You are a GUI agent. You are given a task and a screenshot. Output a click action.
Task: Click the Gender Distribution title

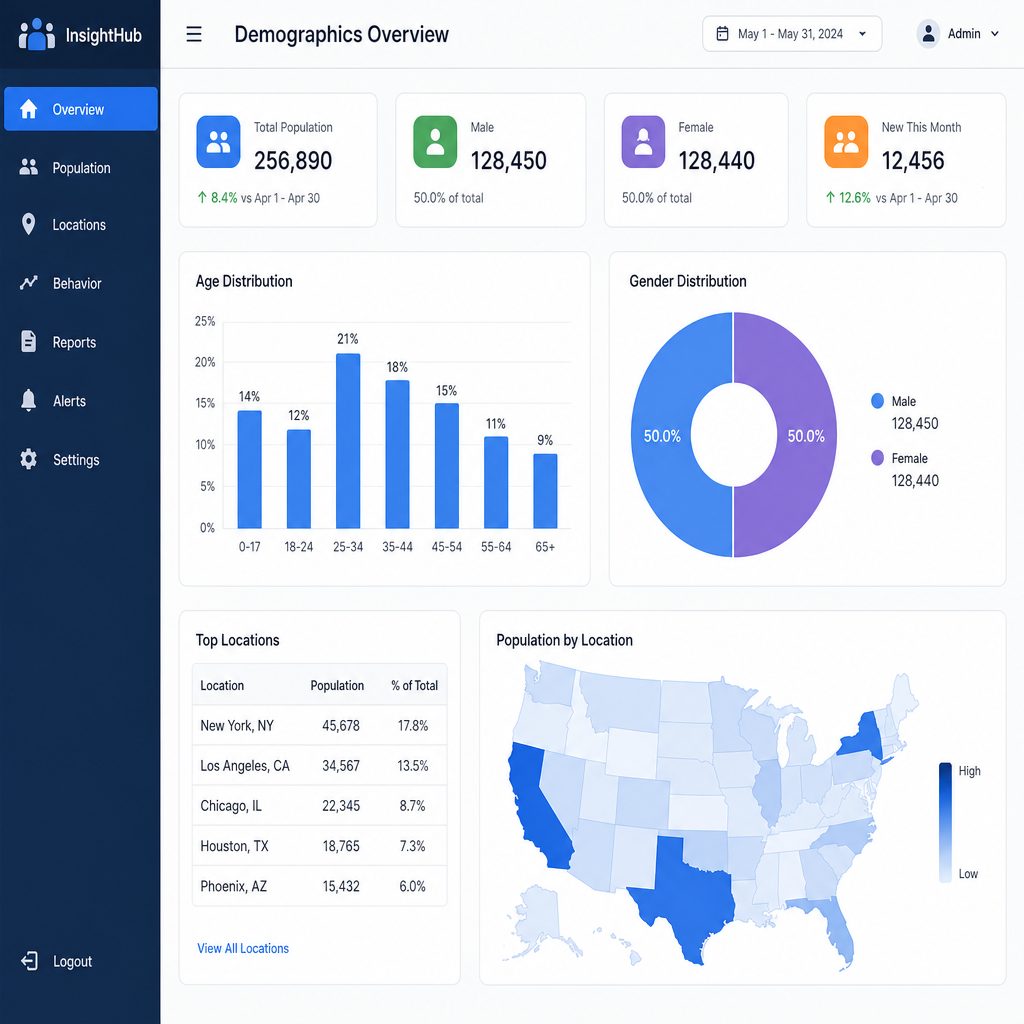pyautogui.click(x=688, y=281)
